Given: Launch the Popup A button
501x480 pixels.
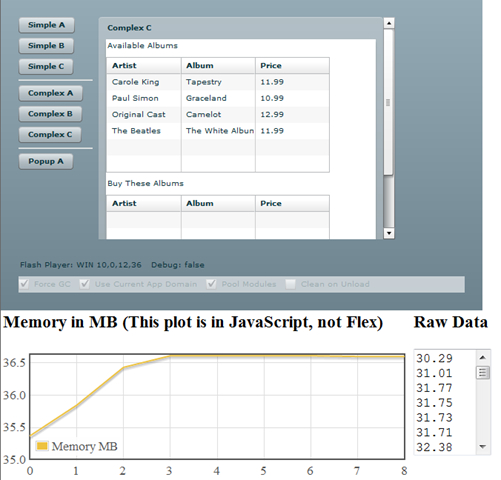Looking at the screenshot, I should click(46, 162).
